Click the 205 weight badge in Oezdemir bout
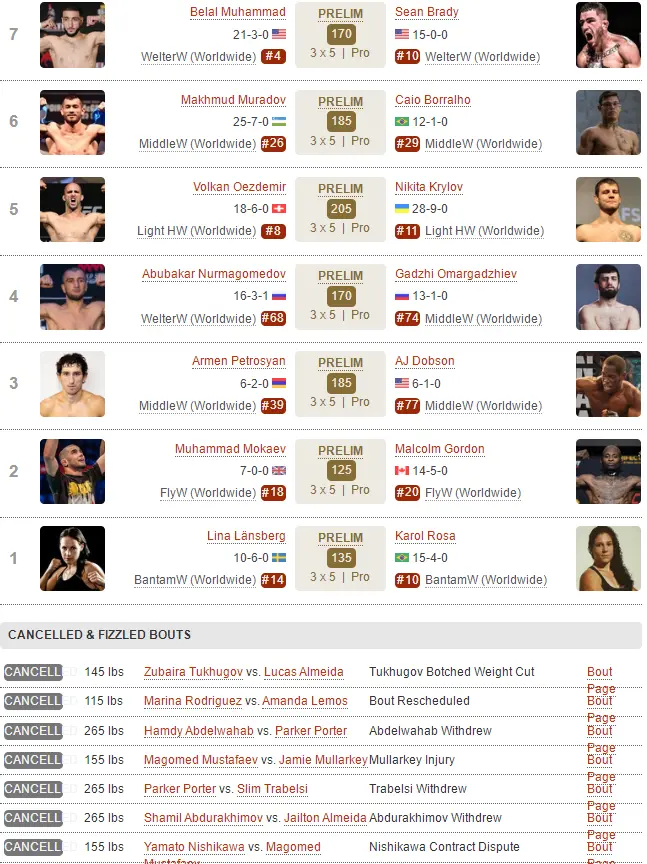647x864 pixels. pos(341,208)
